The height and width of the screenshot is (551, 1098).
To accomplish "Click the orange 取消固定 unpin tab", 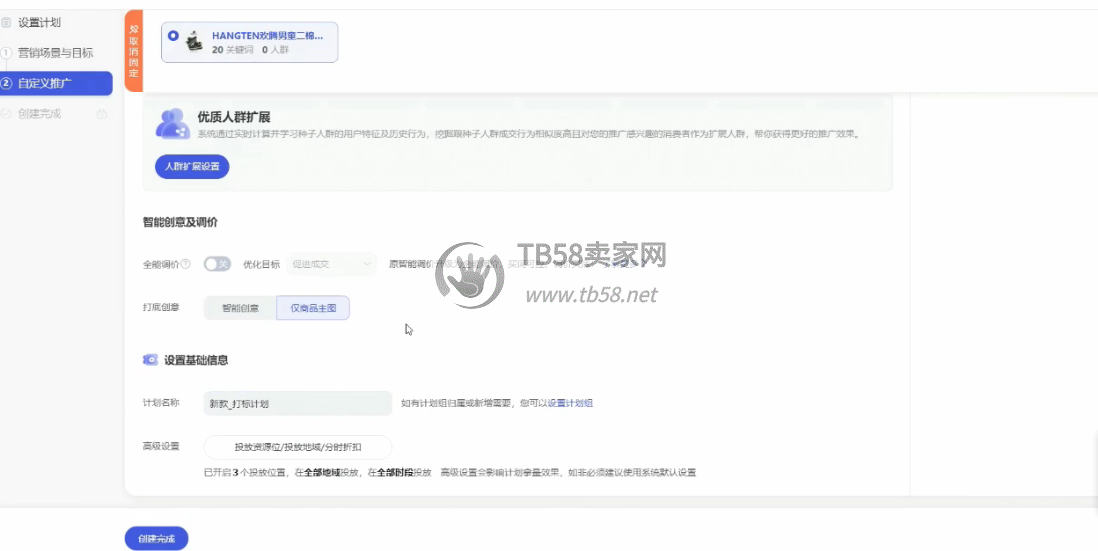I will point(134,50).
